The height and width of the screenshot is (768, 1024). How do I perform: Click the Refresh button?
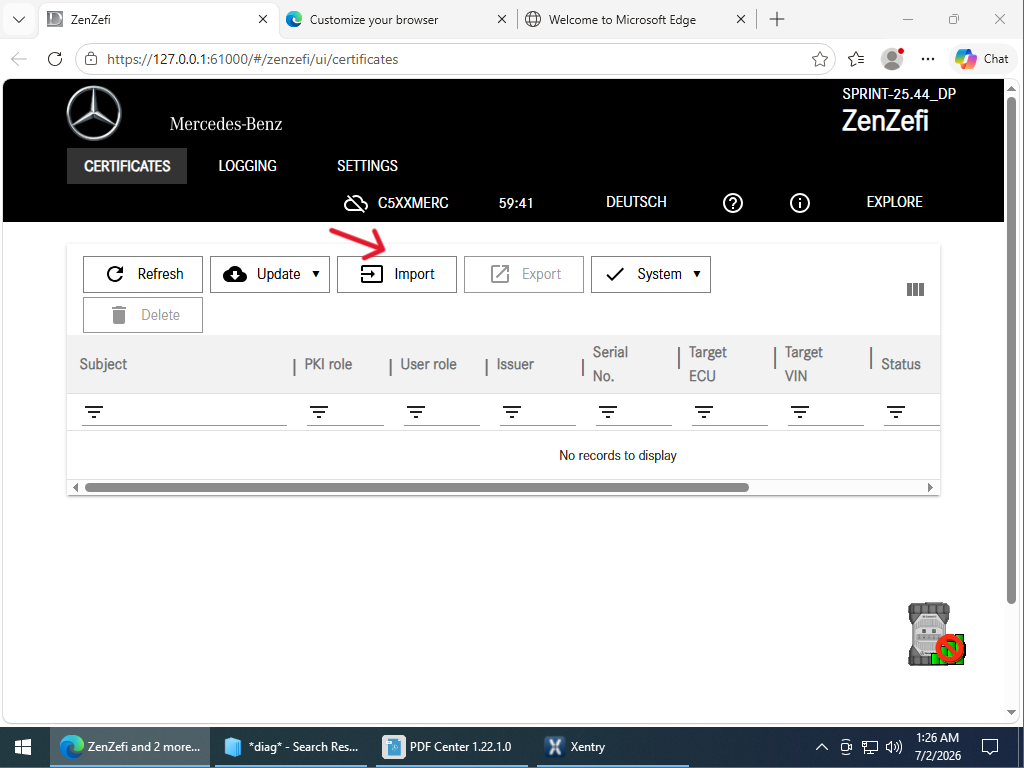point(143,274)
